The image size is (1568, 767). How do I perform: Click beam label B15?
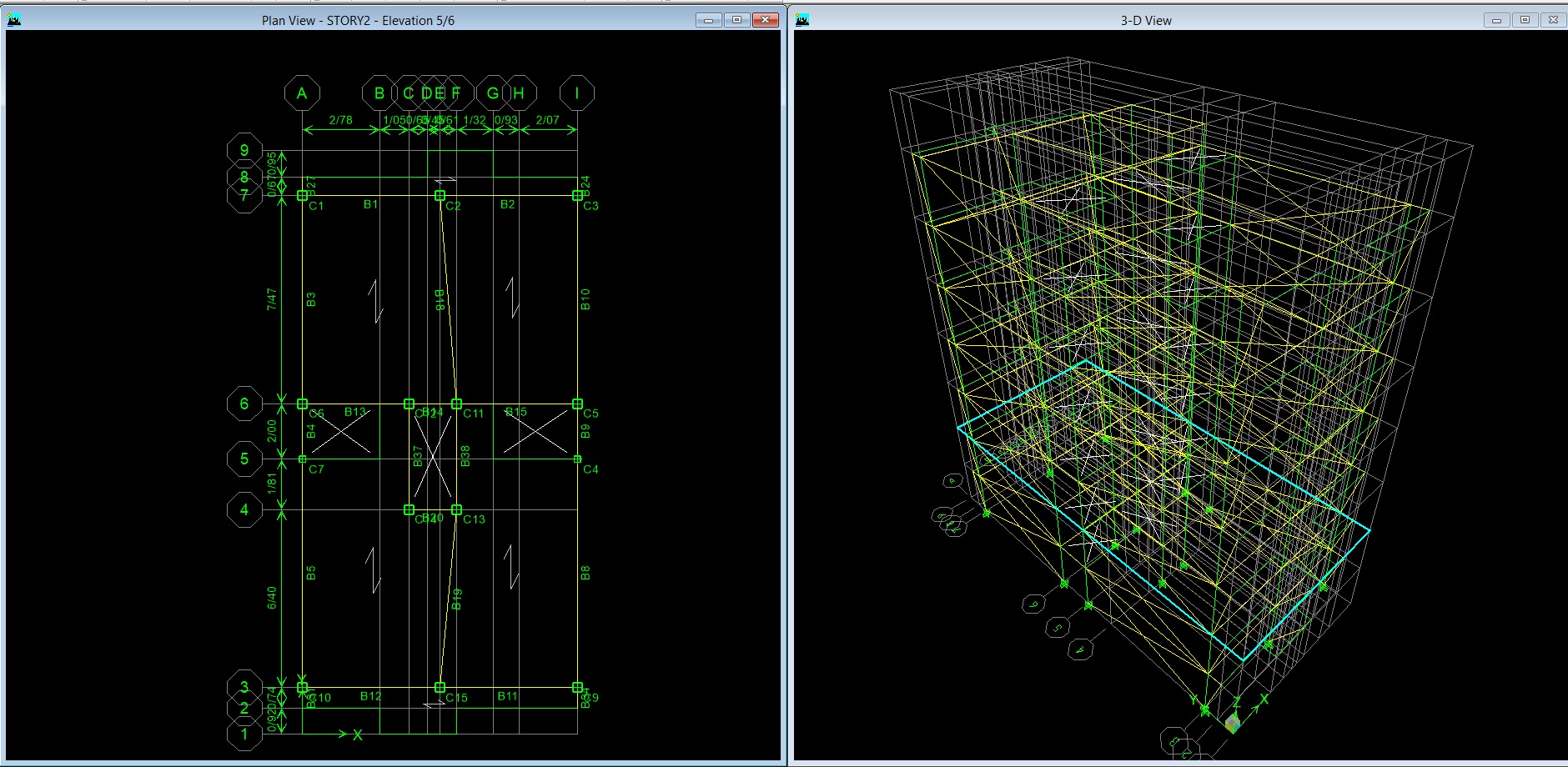coord(516,412)
